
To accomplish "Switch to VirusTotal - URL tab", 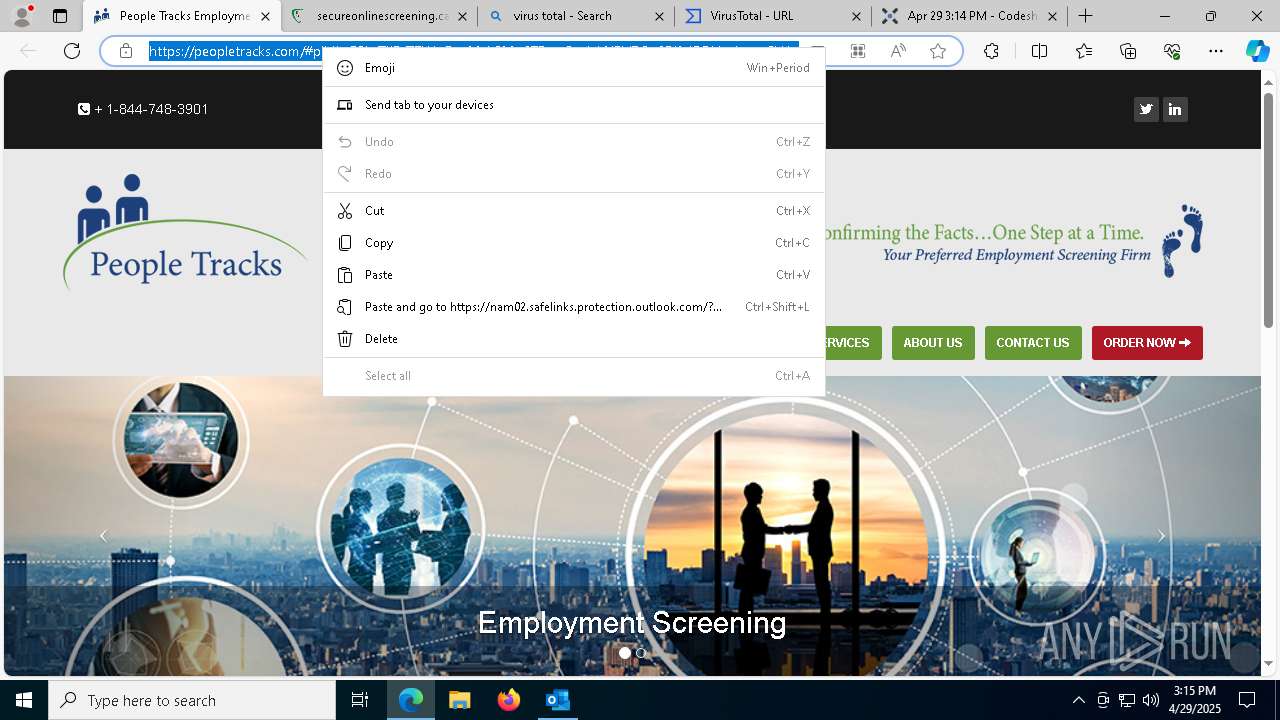I will pyautogui.click(x=773, y=16).
